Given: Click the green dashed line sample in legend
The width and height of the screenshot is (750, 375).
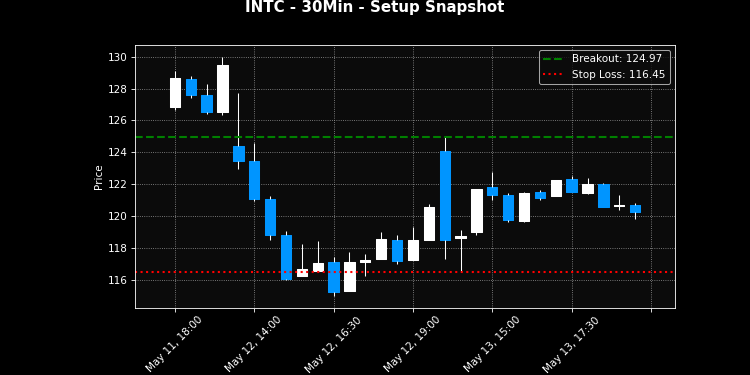Looking at the screenshot, I should click(x=552, y=59).
